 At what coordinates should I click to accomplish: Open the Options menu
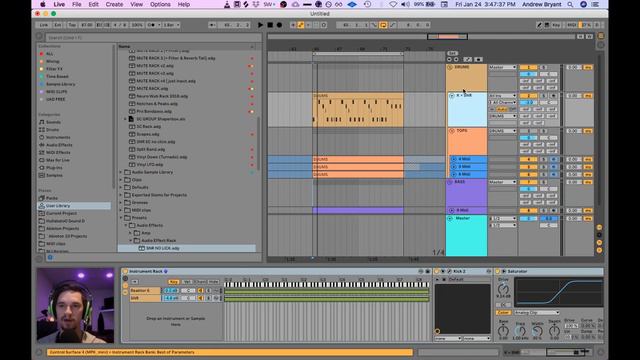click(160, 4)
